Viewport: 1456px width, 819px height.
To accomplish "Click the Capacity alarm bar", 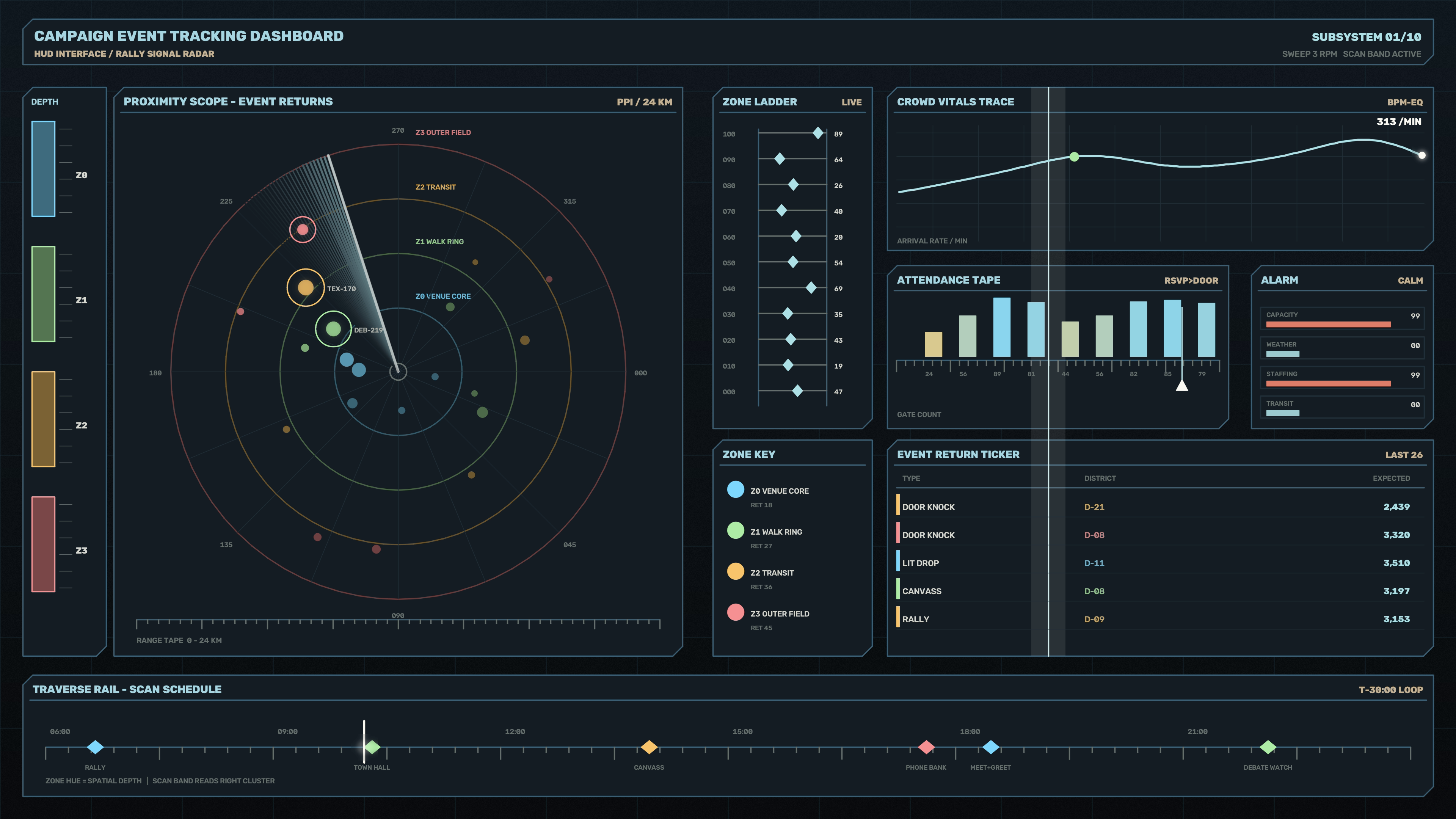I will (x=1328, y=325).
